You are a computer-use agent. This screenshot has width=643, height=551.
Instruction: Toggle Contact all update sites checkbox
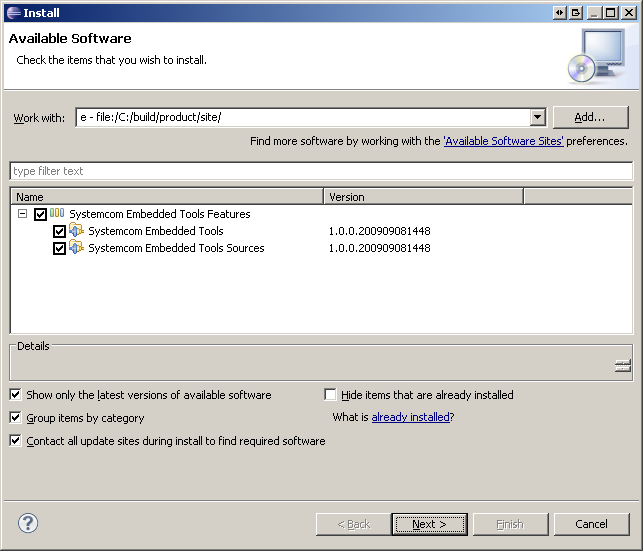tap(15, 441)
